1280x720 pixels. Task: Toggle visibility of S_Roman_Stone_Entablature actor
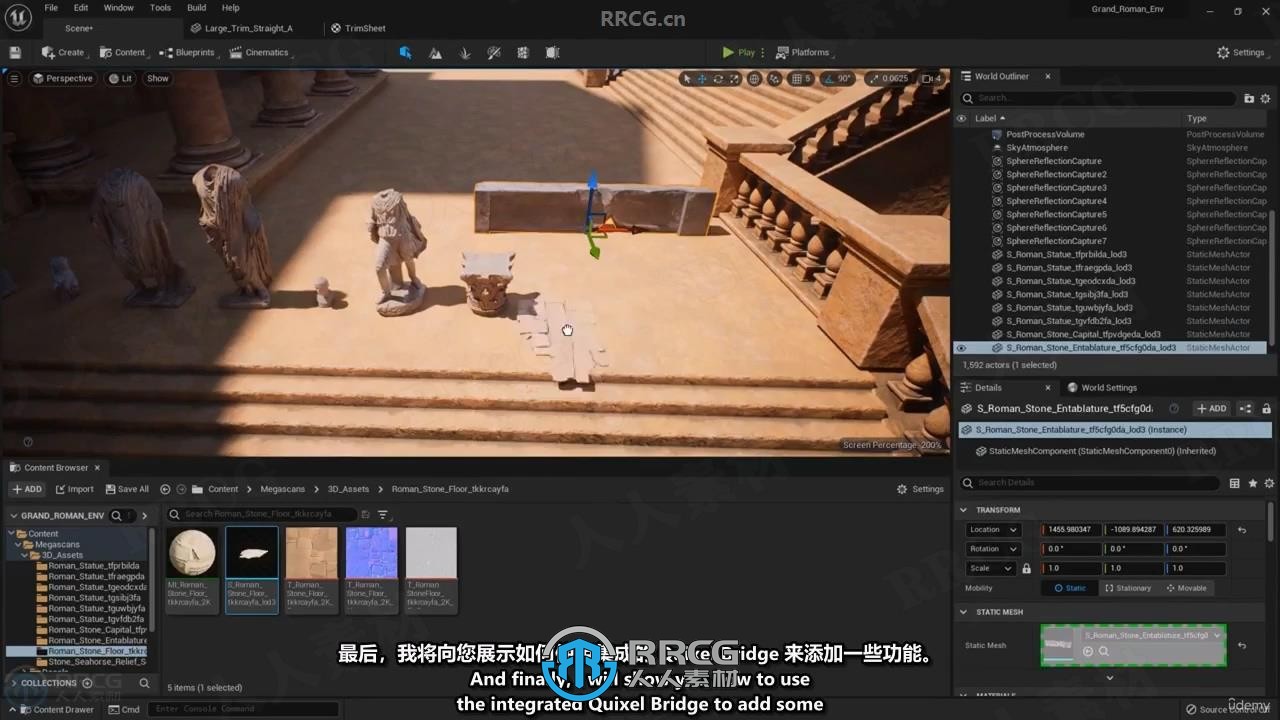[961, 348]
